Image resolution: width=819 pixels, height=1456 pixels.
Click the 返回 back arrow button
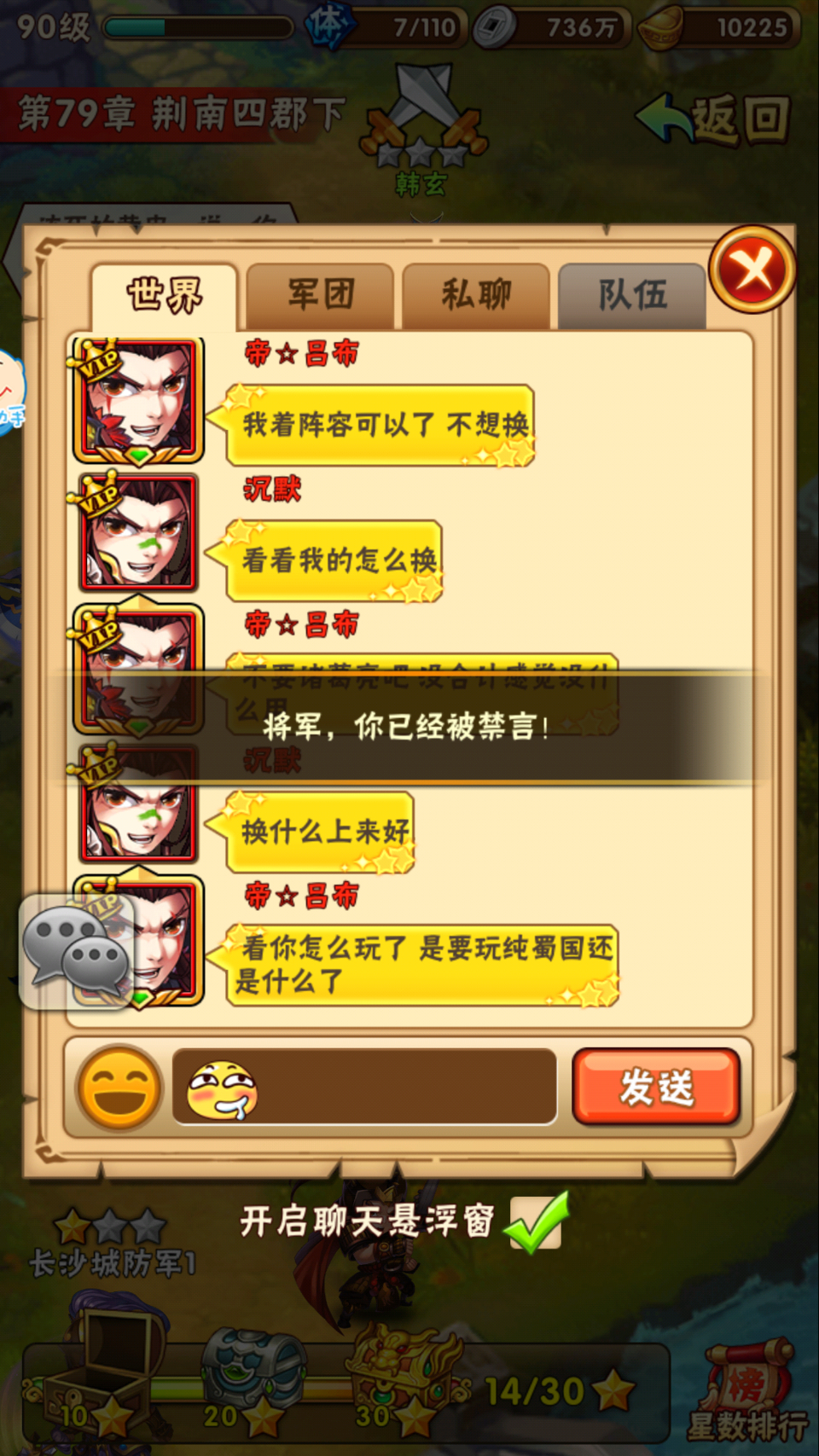coord(713,119)
